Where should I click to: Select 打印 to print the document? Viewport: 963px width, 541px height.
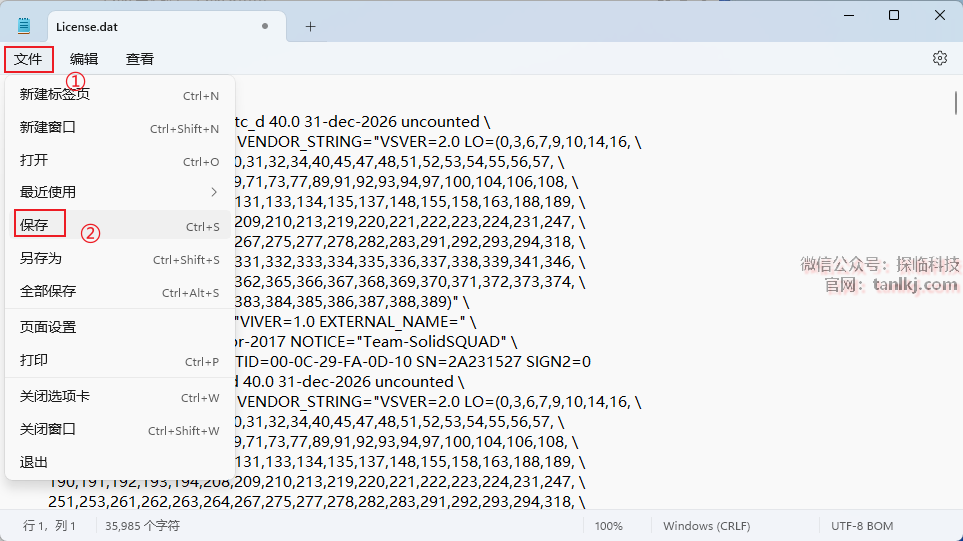coord(34,361)
